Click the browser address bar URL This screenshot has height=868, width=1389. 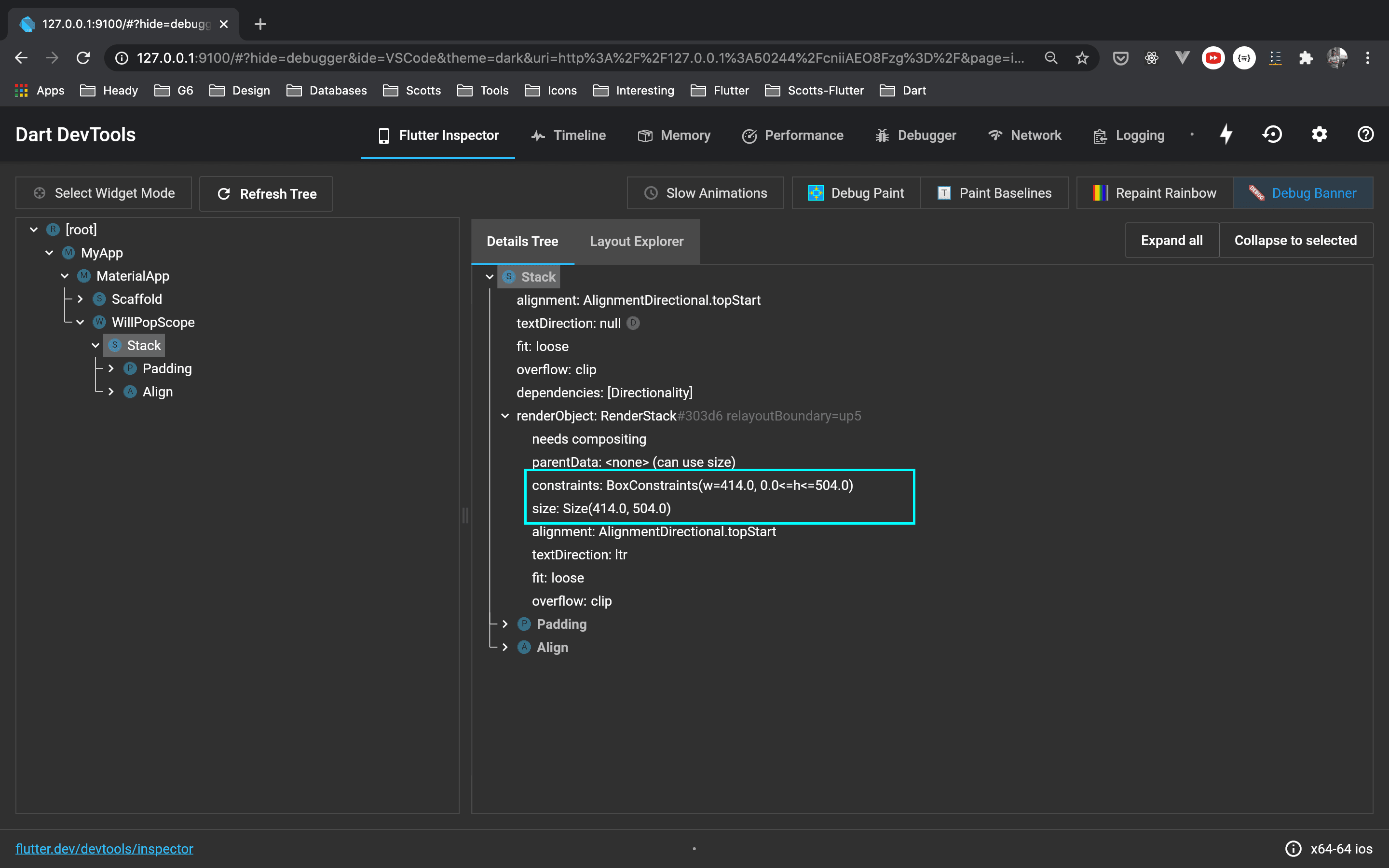click(580, 58)
